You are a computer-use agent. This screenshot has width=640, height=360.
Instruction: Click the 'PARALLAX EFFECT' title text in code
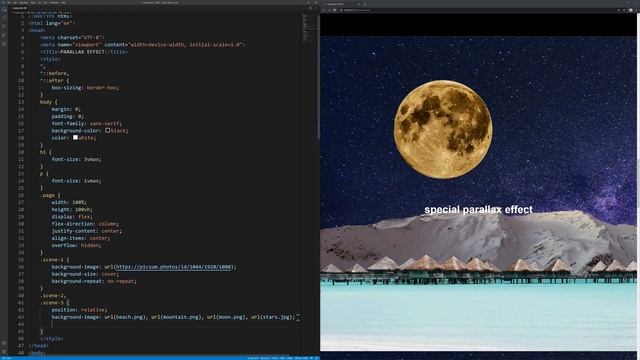(x=83, y=52)
